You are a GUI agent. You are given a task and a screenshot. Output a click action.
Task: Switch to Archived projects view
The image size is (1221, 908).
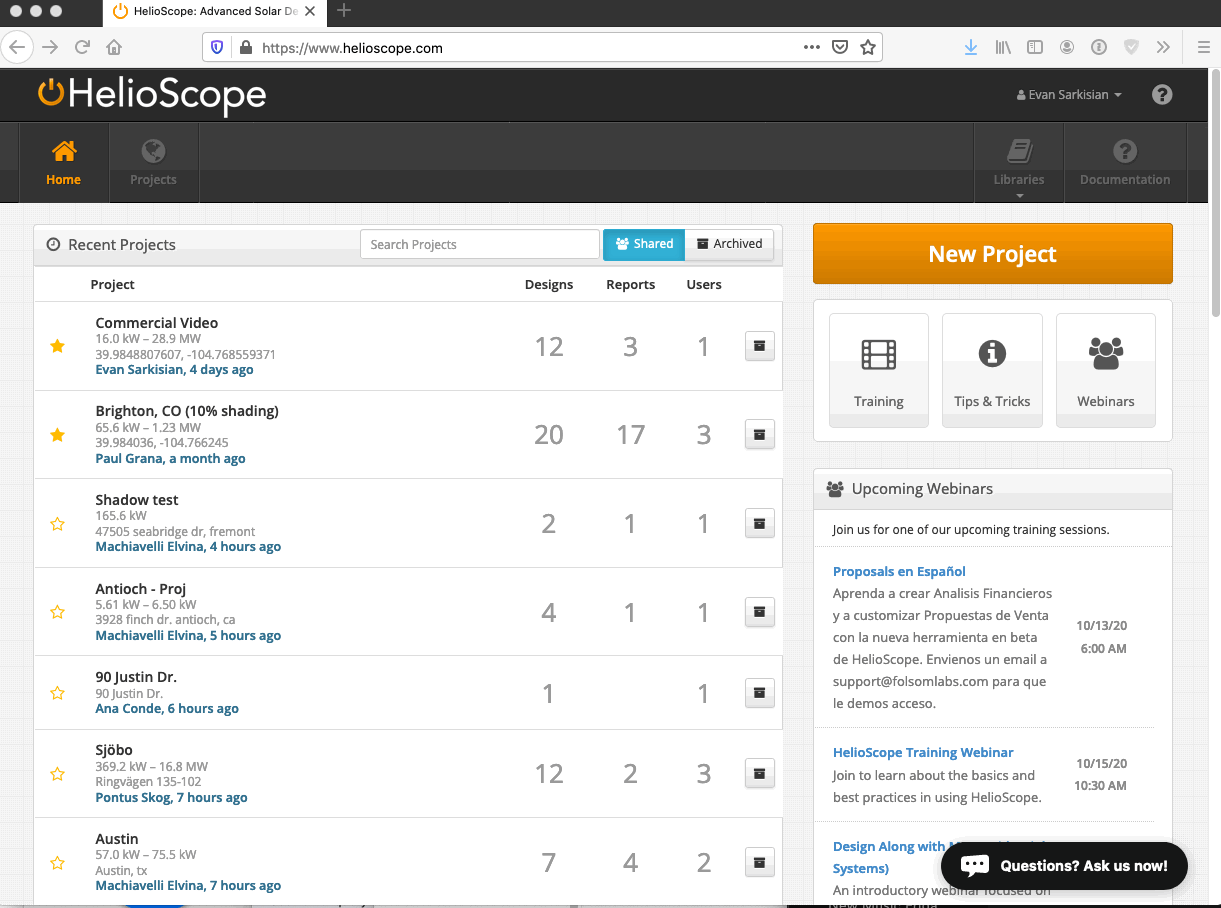point(729,243)
